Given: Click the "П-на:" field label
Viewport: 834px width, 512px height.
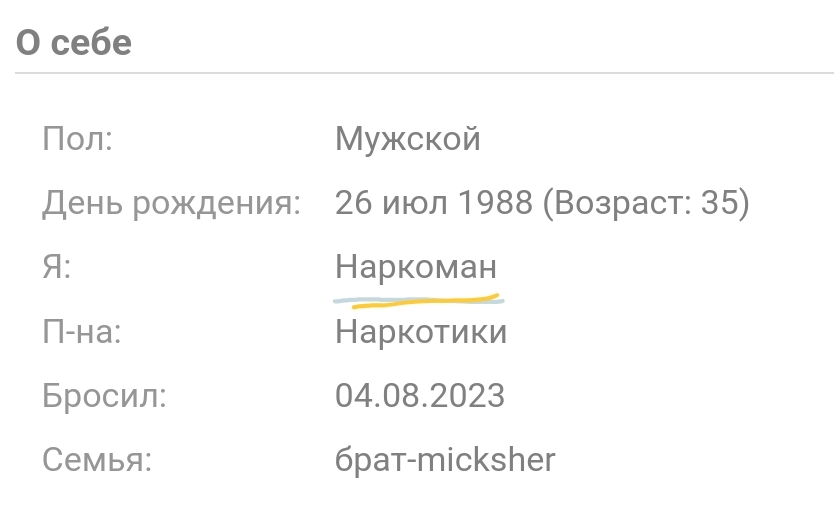Looking at the screenshot, I should point(81,332).
